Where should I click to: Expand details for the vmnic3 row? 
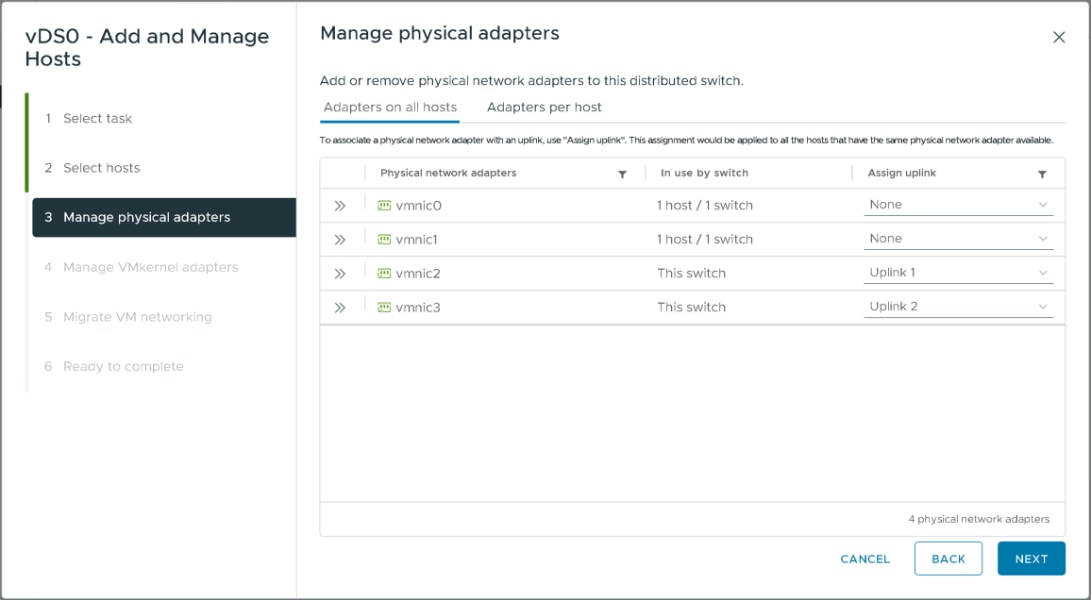click(x=340, y=308)
